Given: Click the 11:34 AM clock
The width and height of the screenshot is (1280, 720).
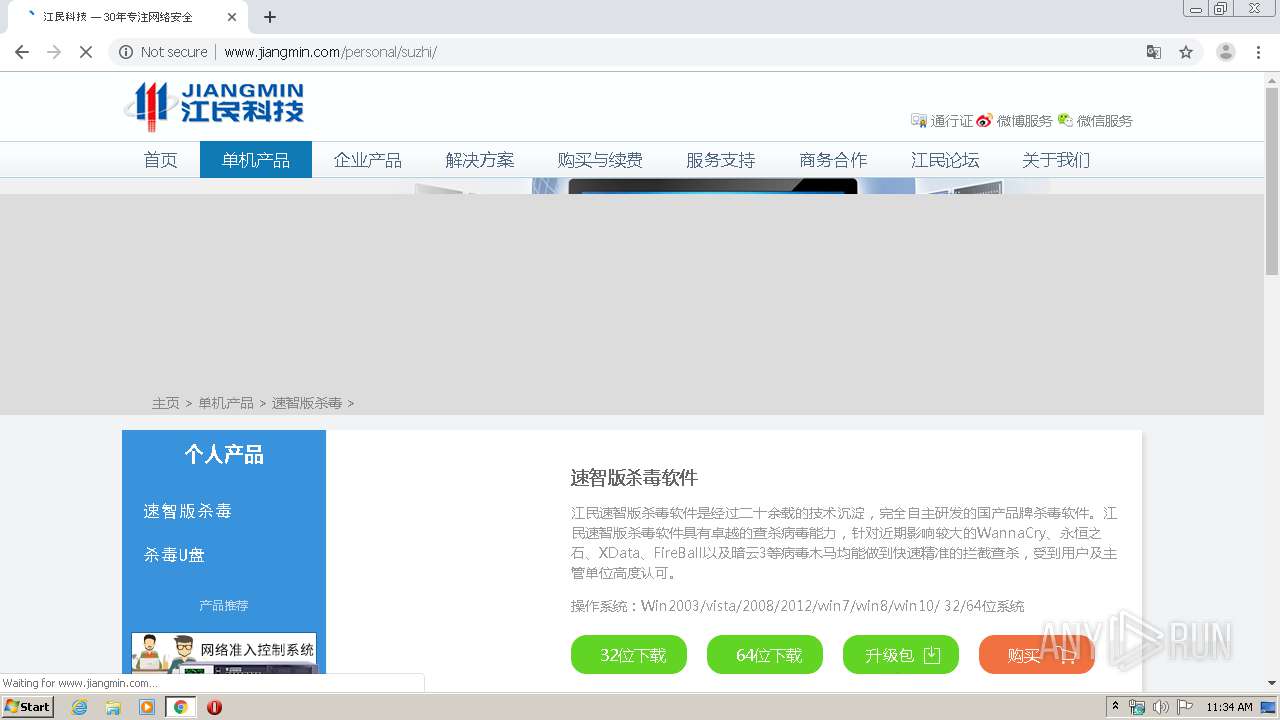Looking at the screenshot, I should tap(1229, 707).
